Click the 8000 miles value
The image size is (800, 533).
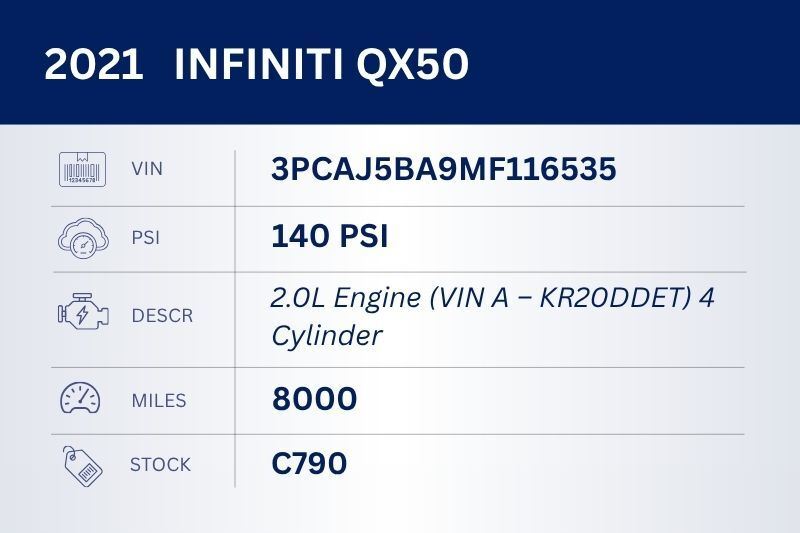coord(314,399)
